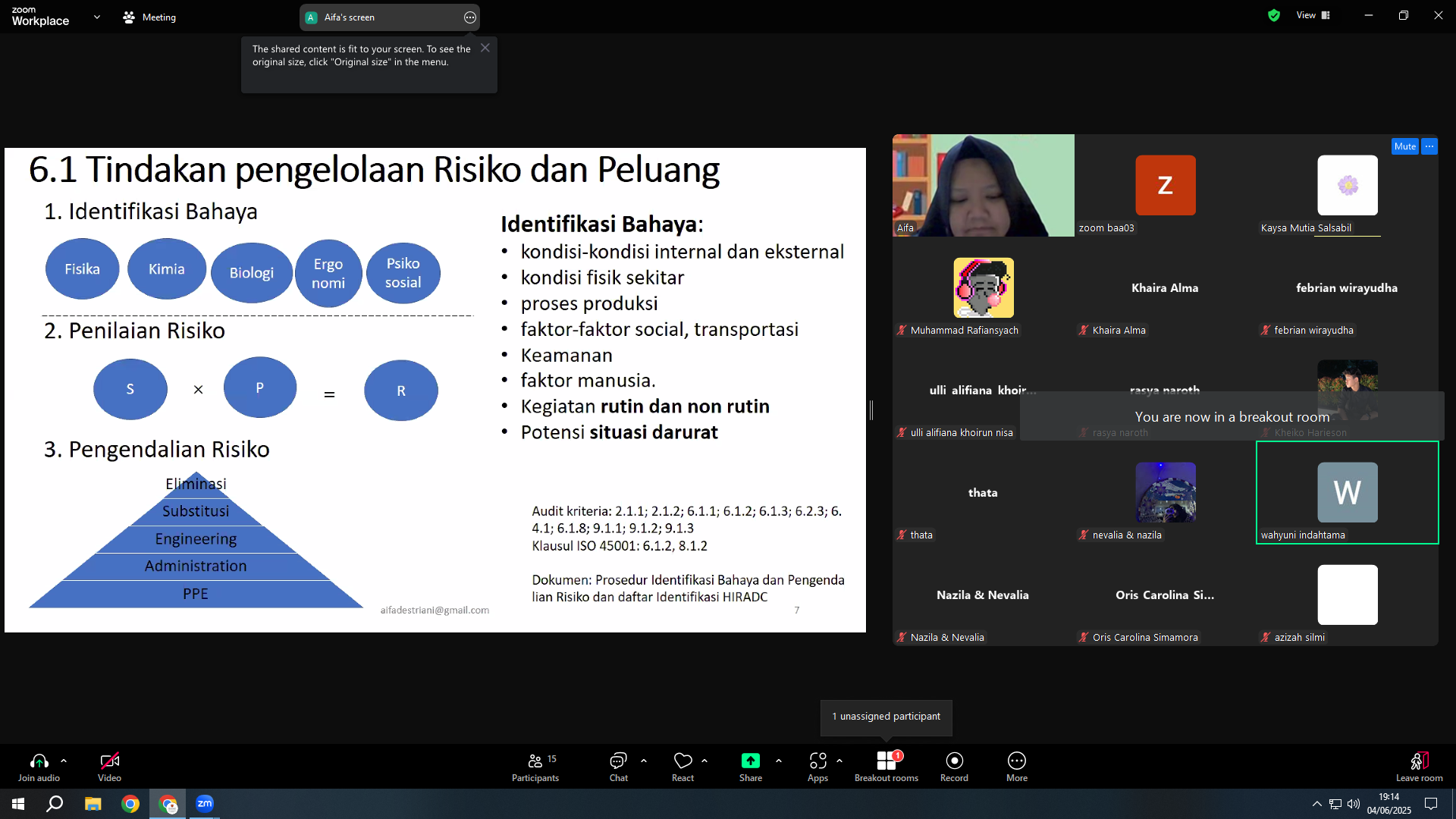Select Khaira Alma's participant tile
The image size is (1456, 819).
click(x=1166, y=288)
